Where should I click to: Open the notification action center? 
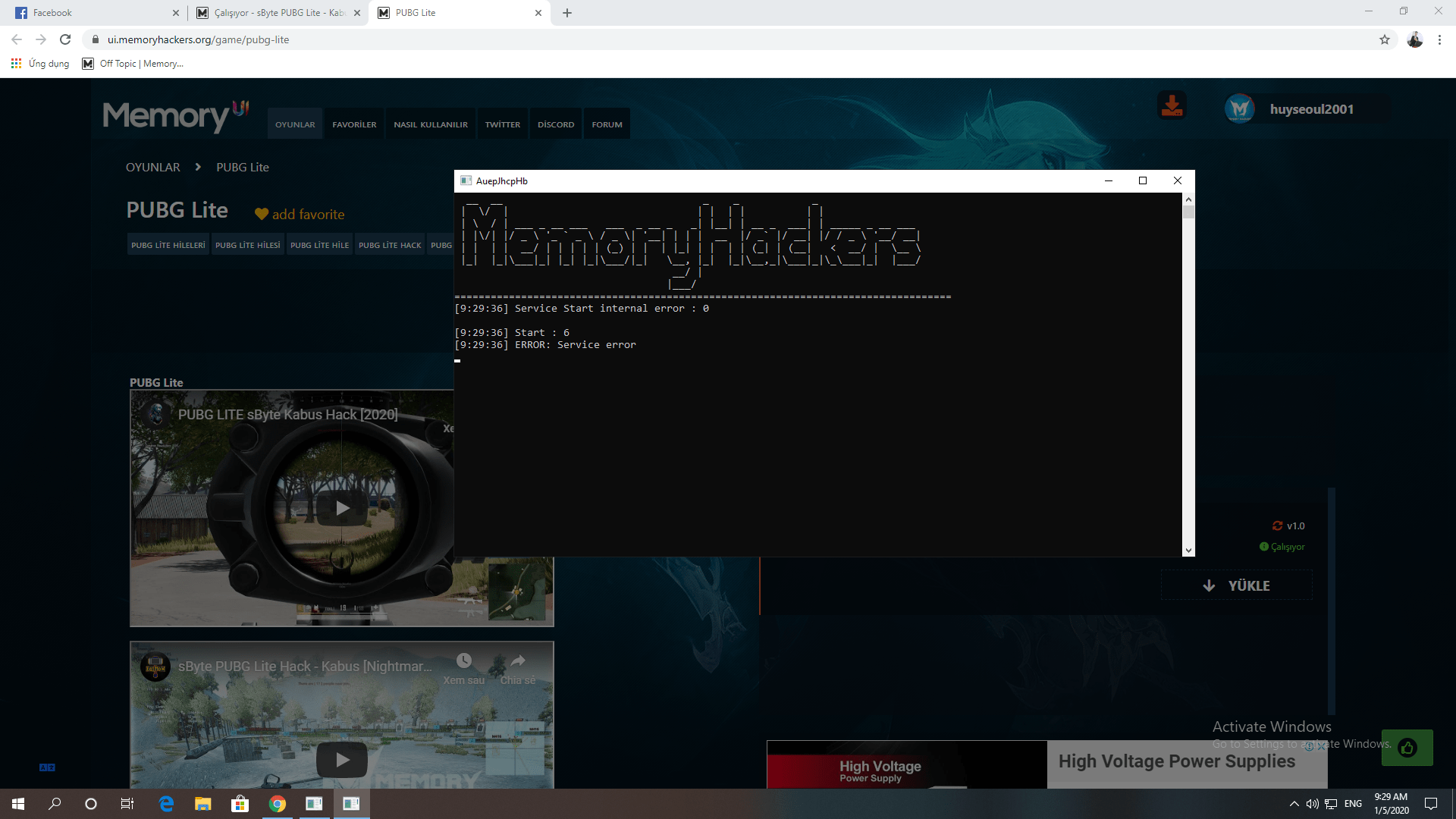[x=1431, y=804]
